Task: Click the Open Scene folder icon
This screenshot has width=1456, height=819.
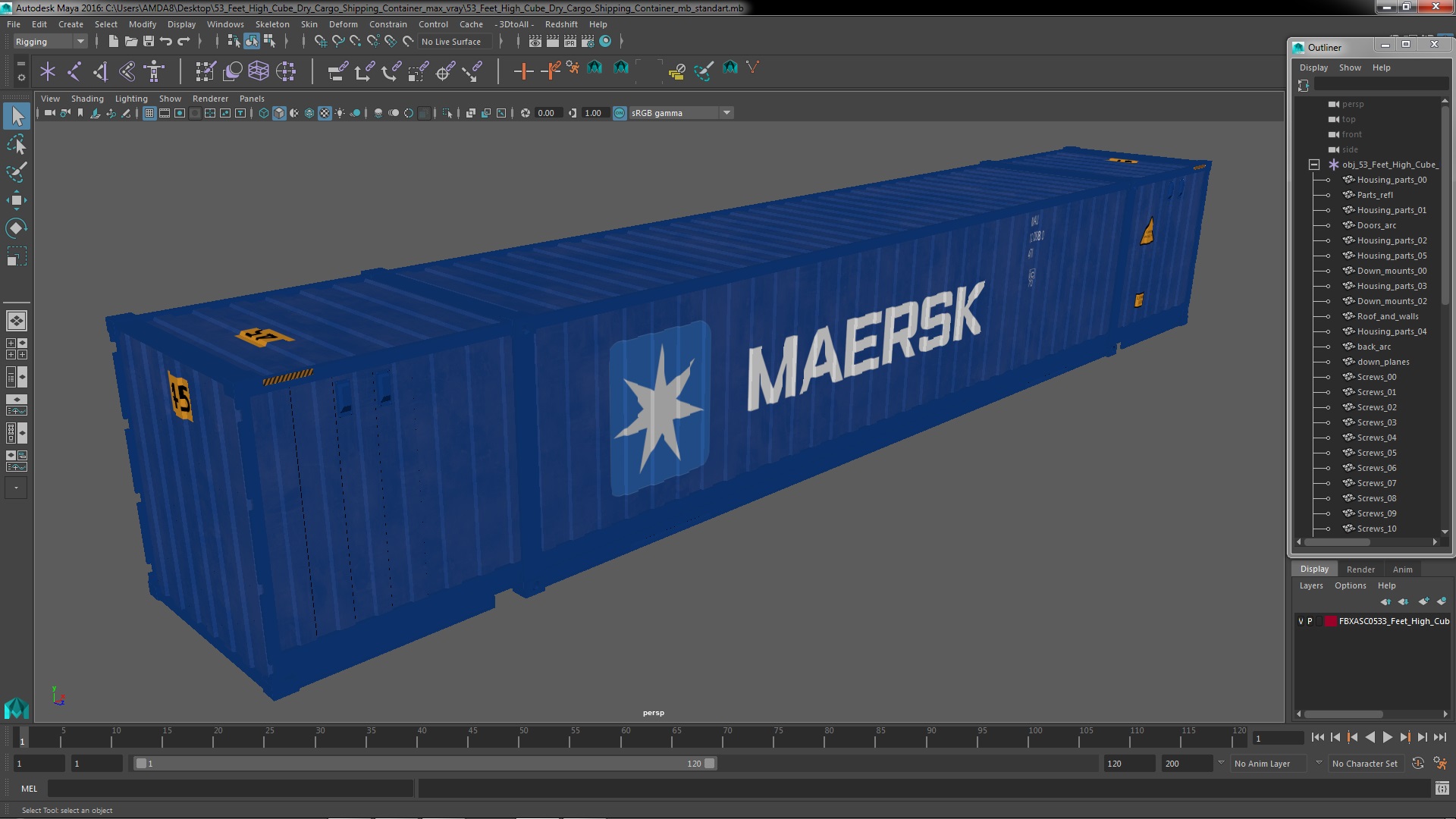Action: coord(130,41)
